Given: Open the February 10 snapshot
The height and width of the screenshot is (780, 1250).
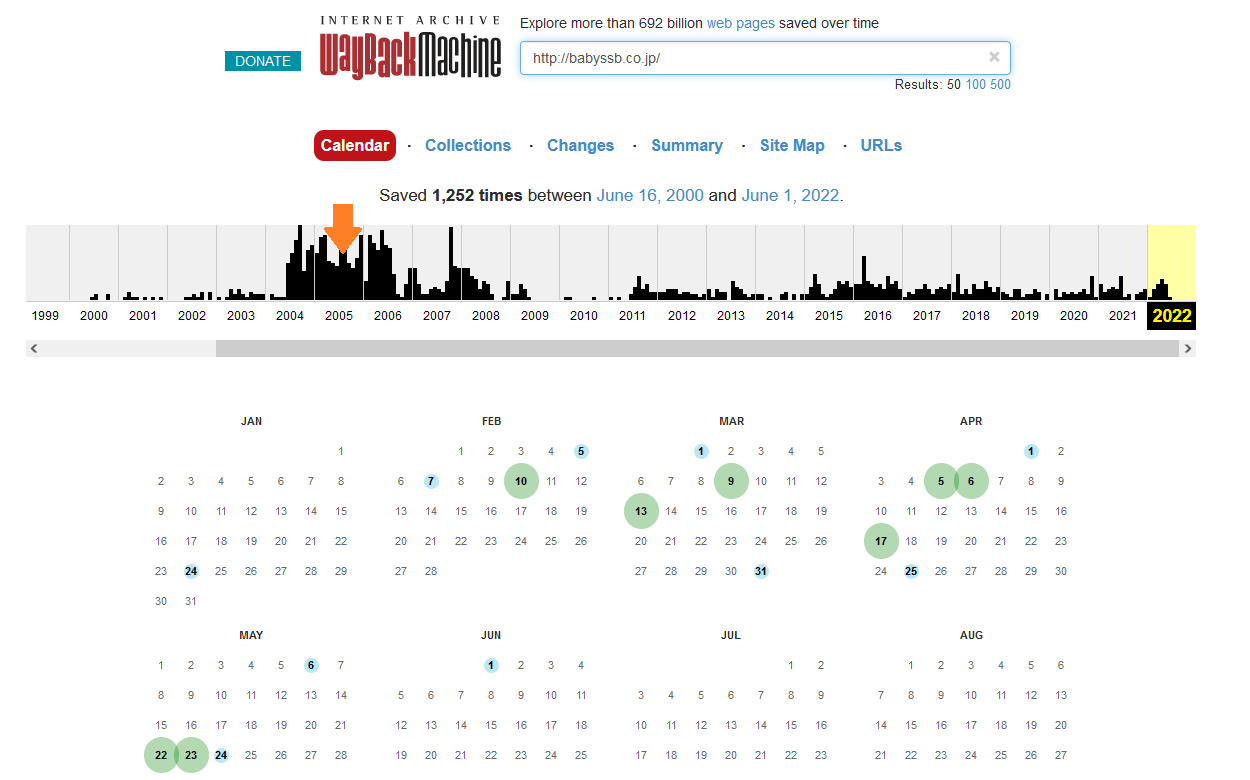Looking at the screenshot, I should pyautogui.click(x=521, y=481).
